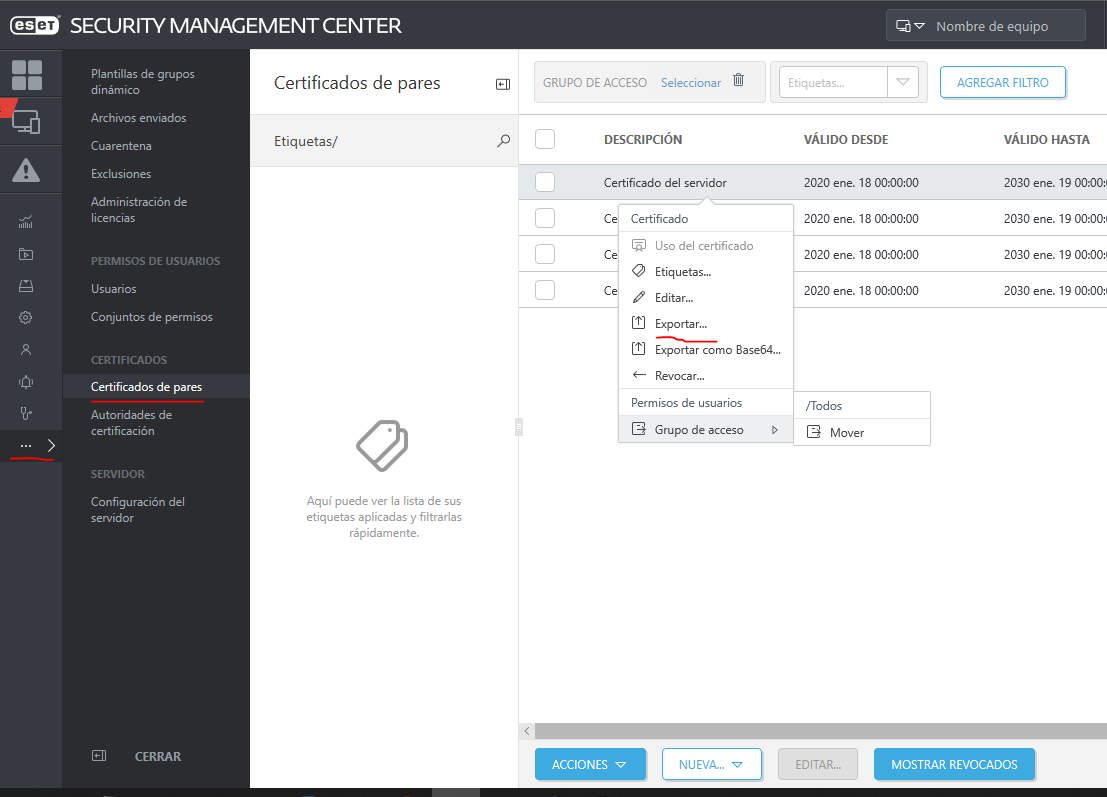This screenshot has height=797, width=1107.
Task: Check the second certificate row checkbox
Action: point(545,218)
